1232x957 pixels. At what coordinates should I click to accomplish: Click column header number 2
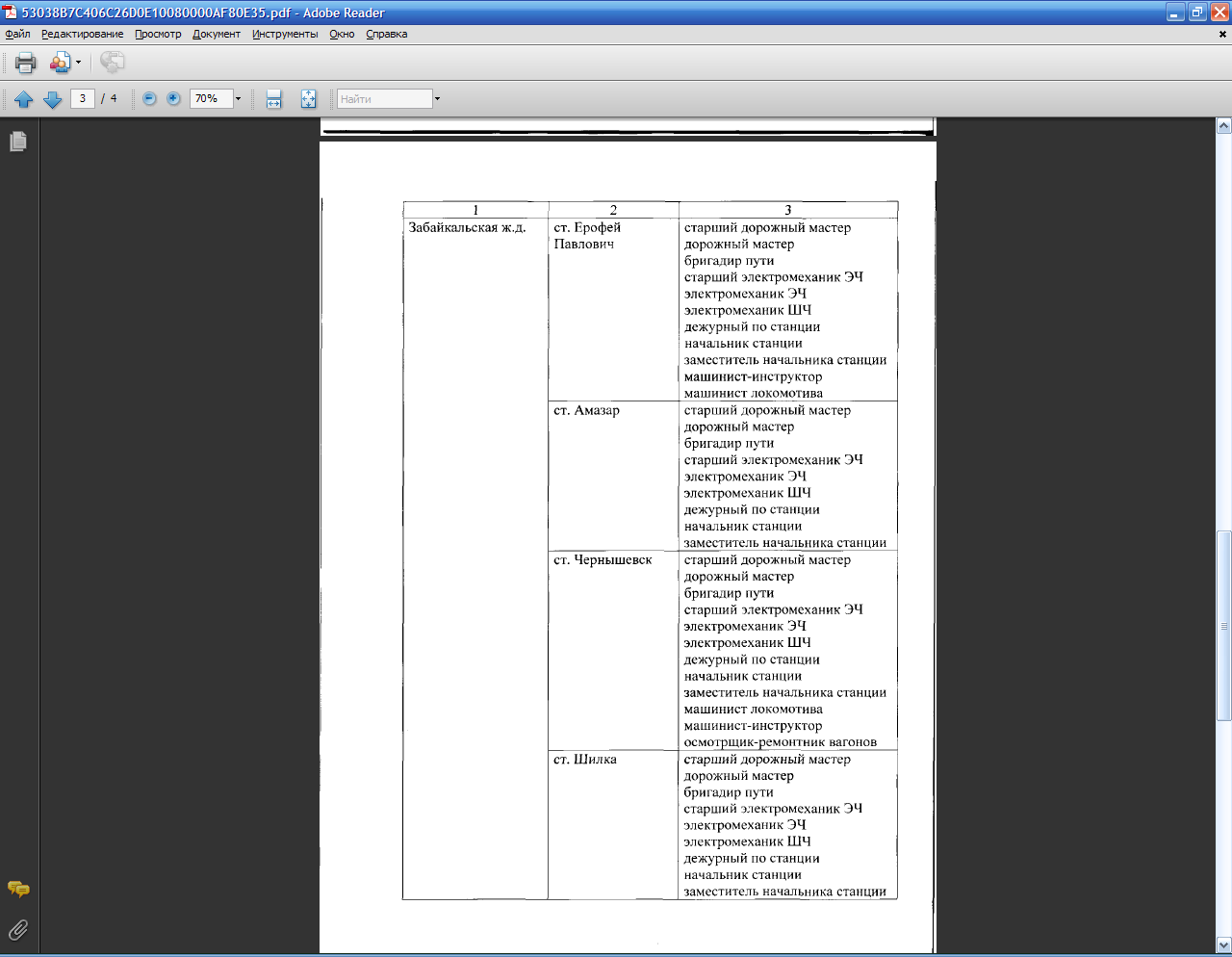click(613, 210)
